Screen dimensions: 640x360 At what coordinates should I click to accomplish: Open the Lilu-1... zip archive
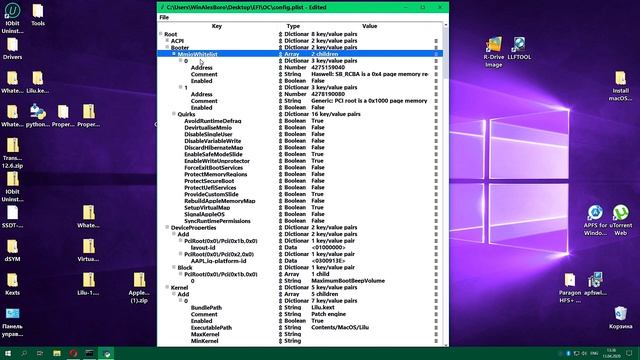(89, 284)
